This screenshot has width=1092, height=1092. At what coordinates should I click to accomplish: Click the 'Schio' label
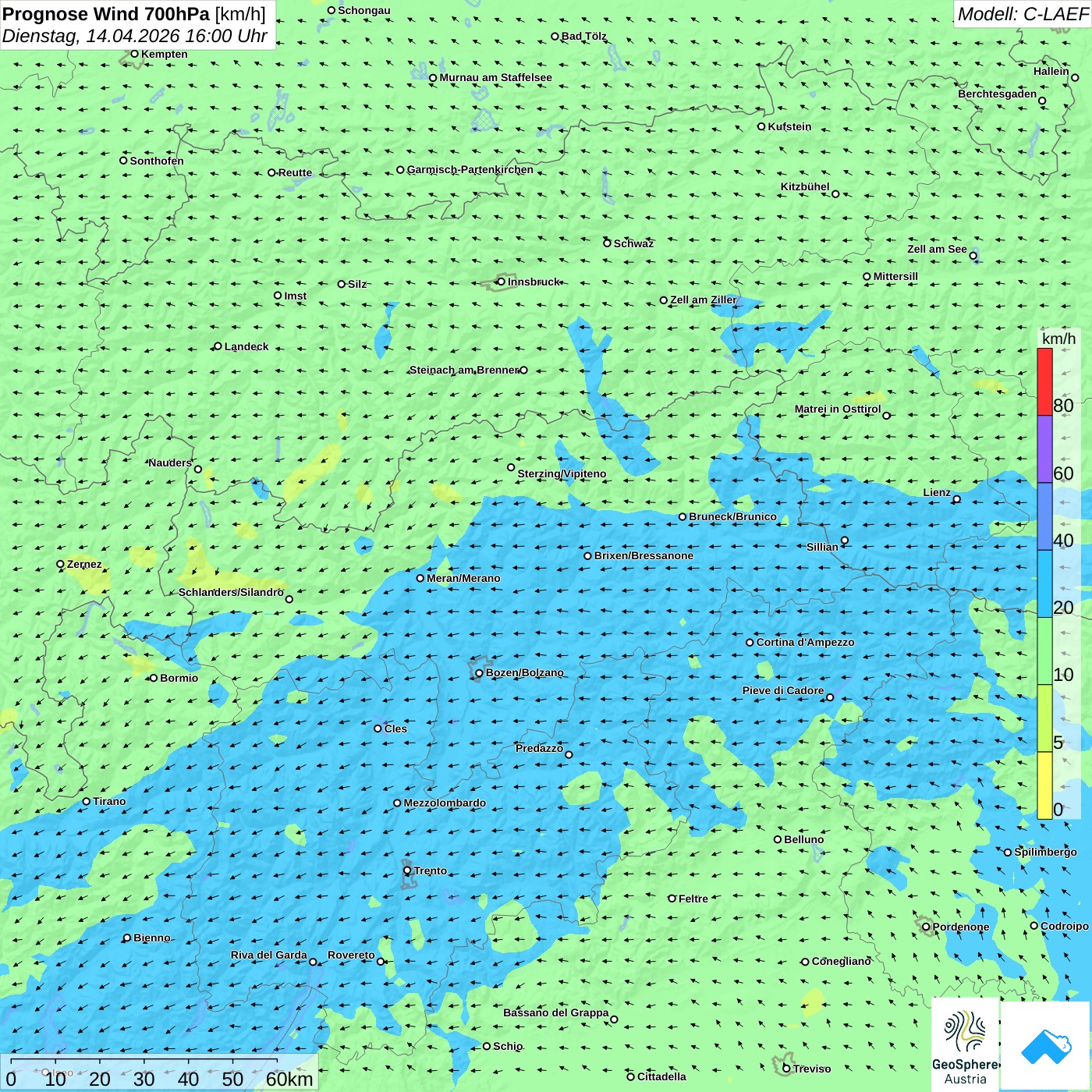coord(508,1046)
